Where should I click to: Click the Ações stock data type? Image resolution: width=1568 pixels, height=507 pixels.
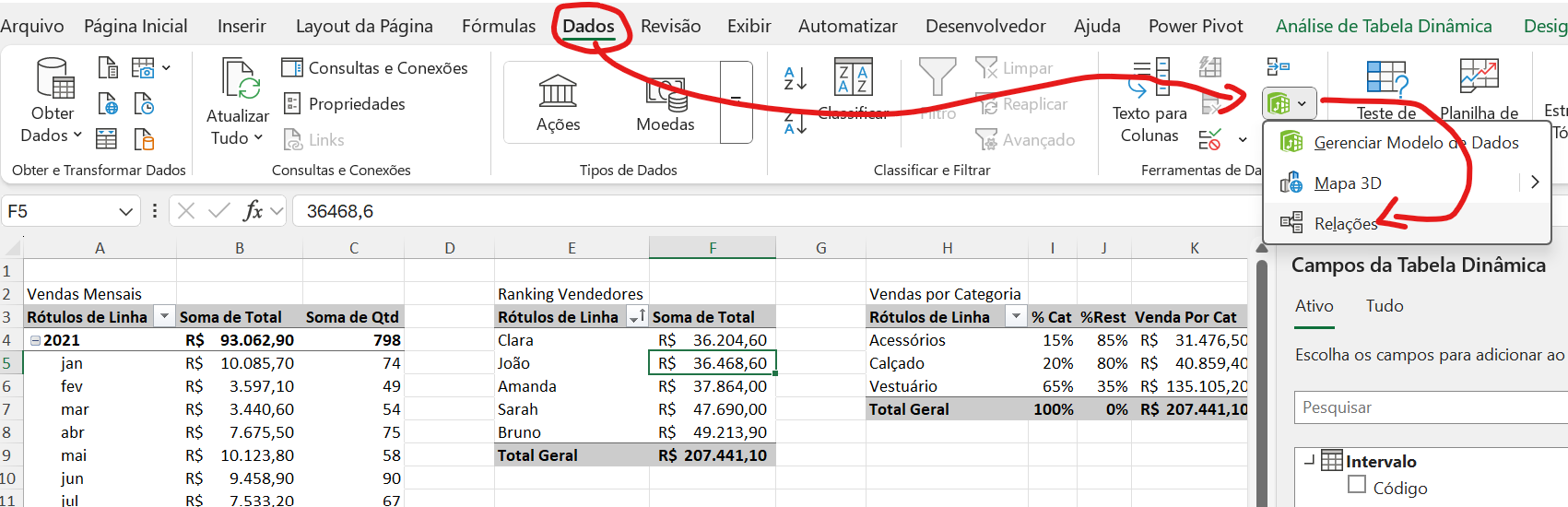coord(559,102)
